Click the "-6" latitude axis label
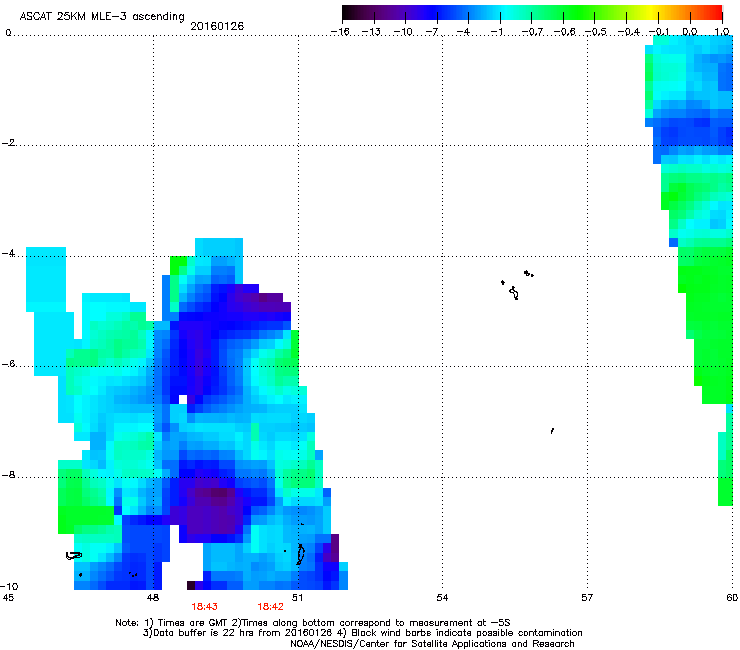740x650 pixels. click(8, 364)
